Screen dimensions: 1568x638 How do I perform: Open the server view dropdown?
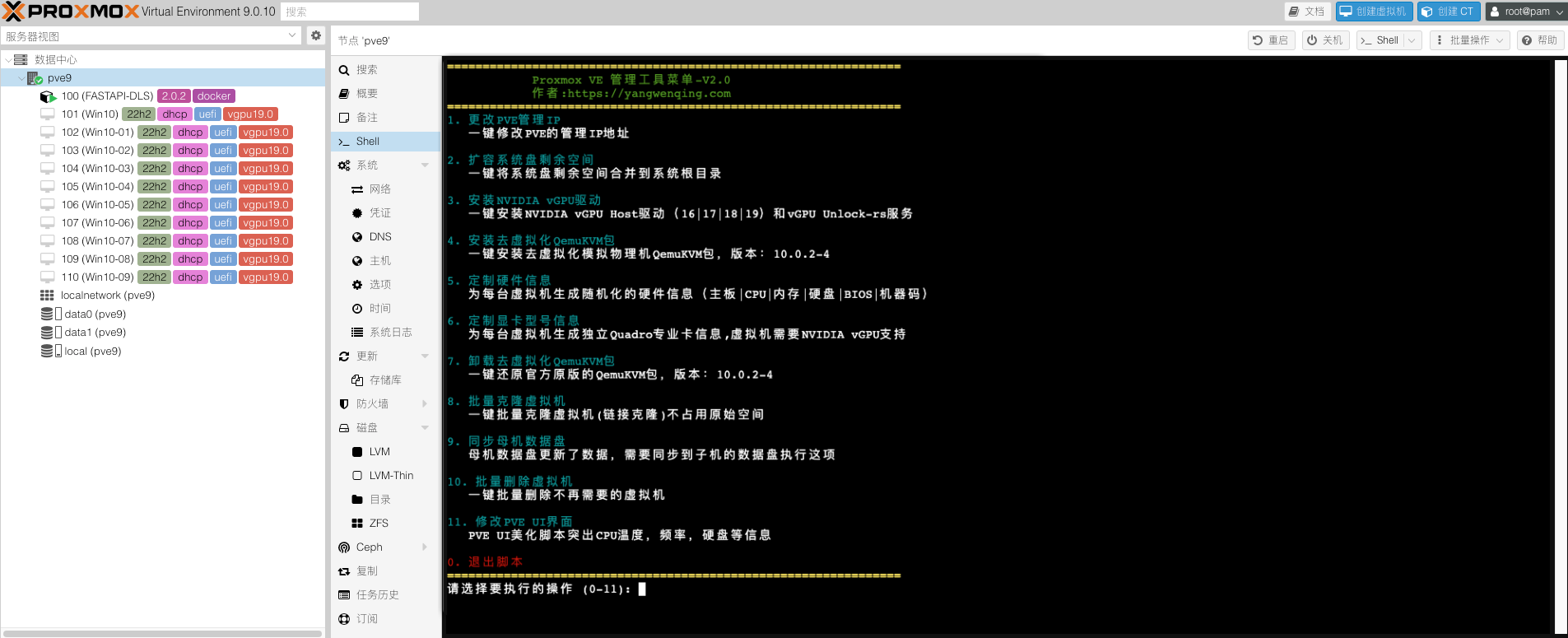pos(292,35)
